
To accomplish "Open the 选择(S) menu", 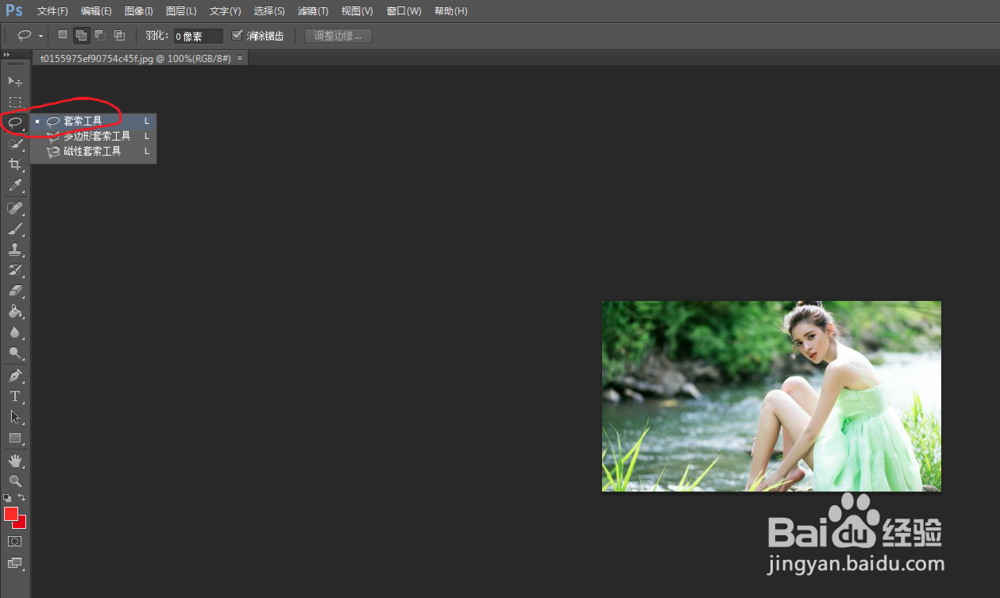I will tap(269, 11).
